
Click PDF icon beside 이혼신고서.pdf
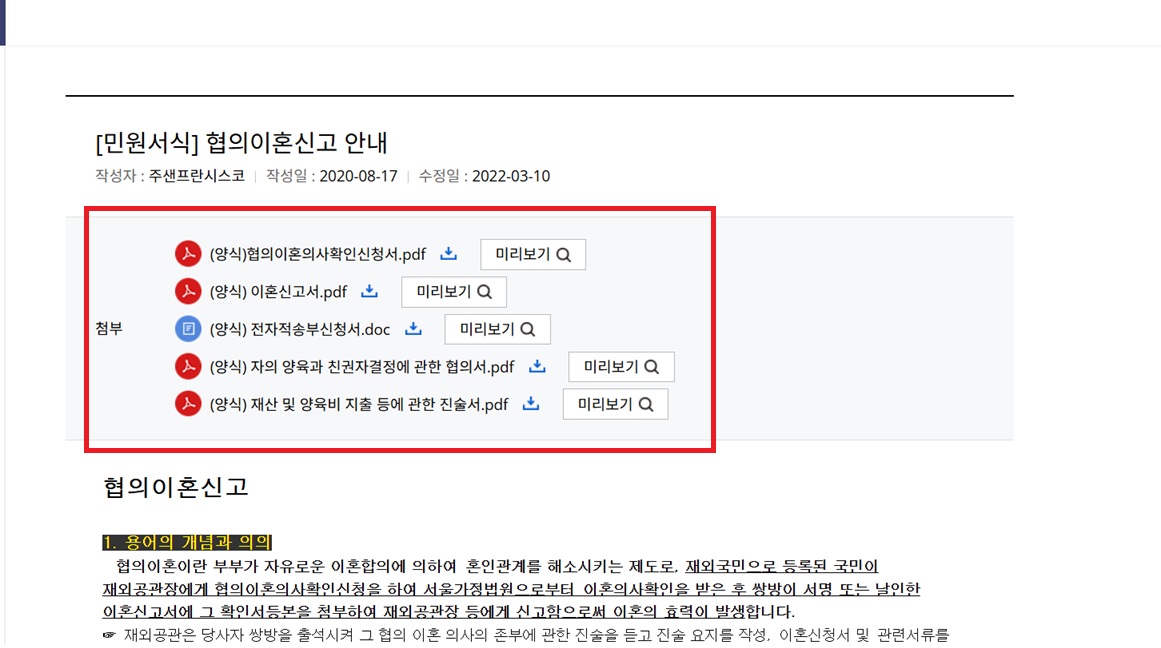[188, 292]
